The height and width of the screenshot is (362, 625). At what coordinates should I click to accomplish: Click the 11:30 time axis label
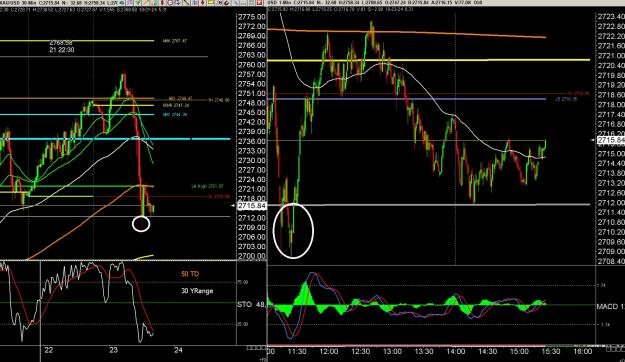[297, 351]
